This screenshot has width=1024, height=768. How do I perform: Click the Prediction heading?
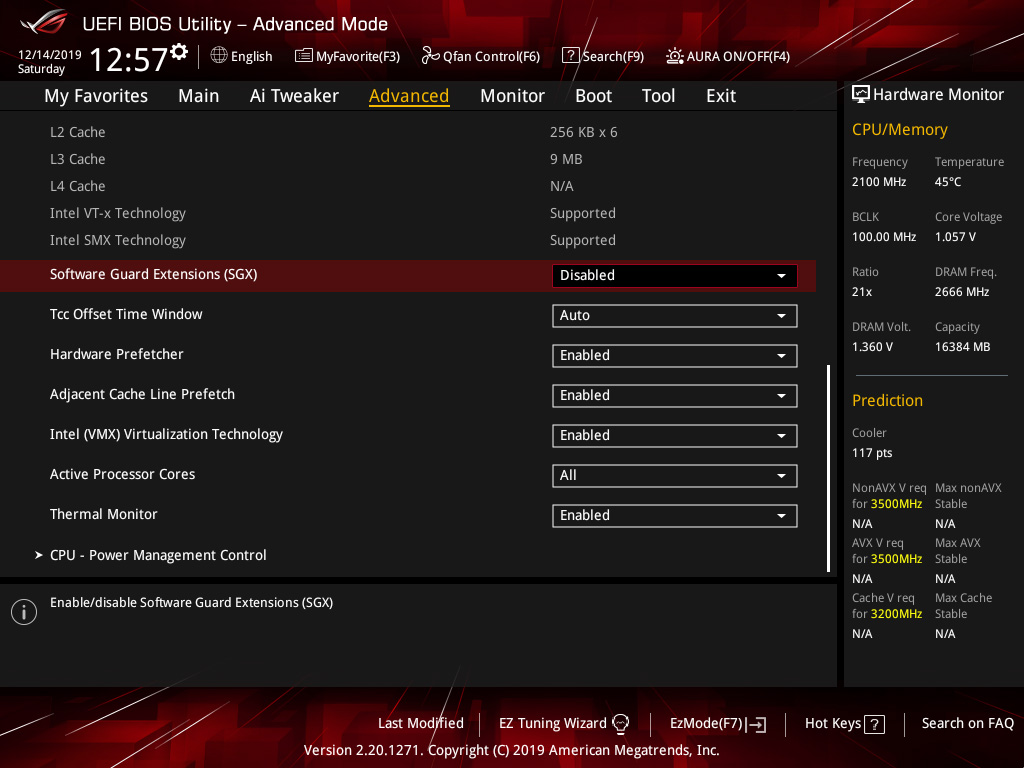tap(887, 400)
